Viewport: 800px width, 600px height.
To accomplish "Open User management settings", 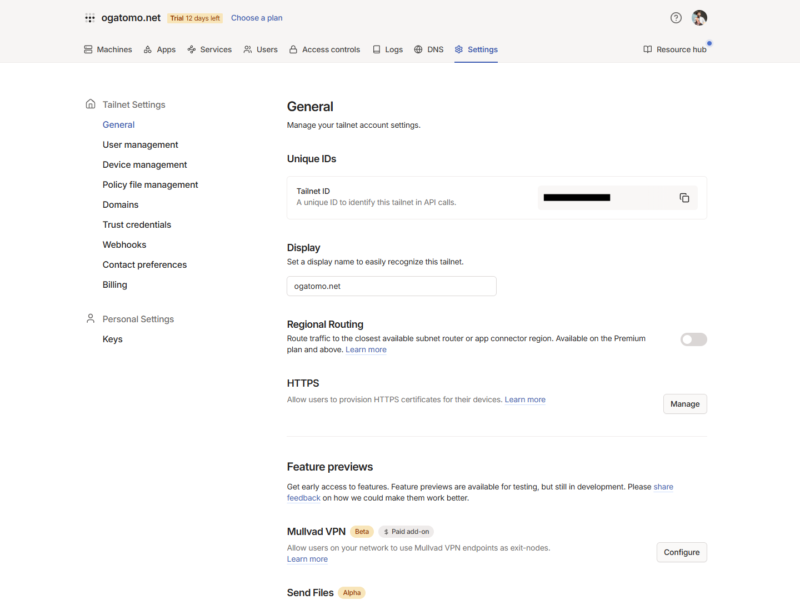I will point(140,145).
